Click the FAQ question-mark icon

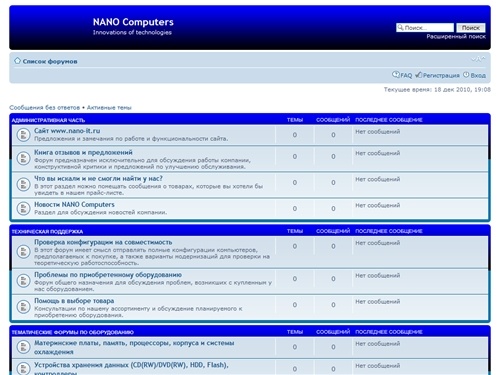[396, 75]
